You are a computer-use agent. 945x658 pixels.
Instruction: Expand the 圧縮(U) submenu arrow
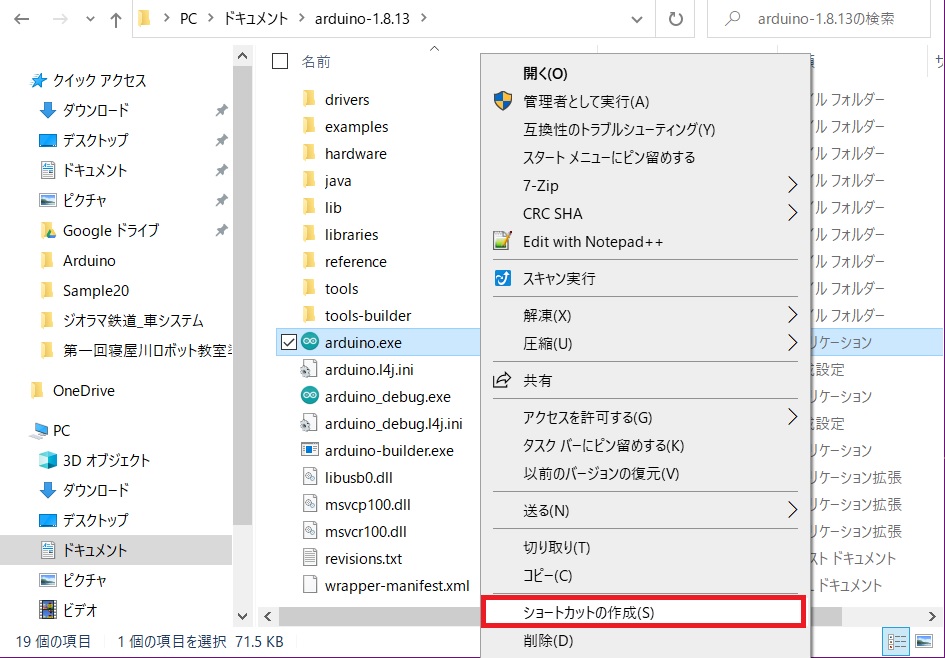point(793,343)
